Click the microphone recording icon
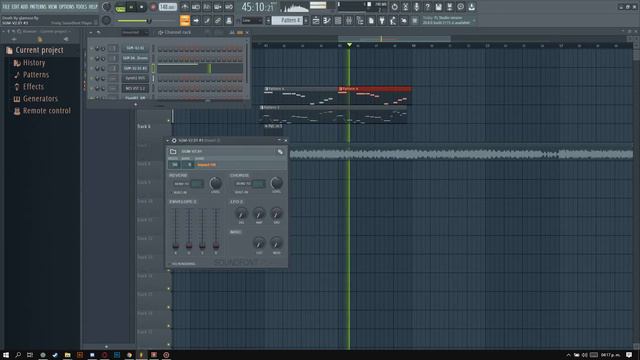This screenshot has height=360, width=640. pyautogui.click(x=416, y=7)
